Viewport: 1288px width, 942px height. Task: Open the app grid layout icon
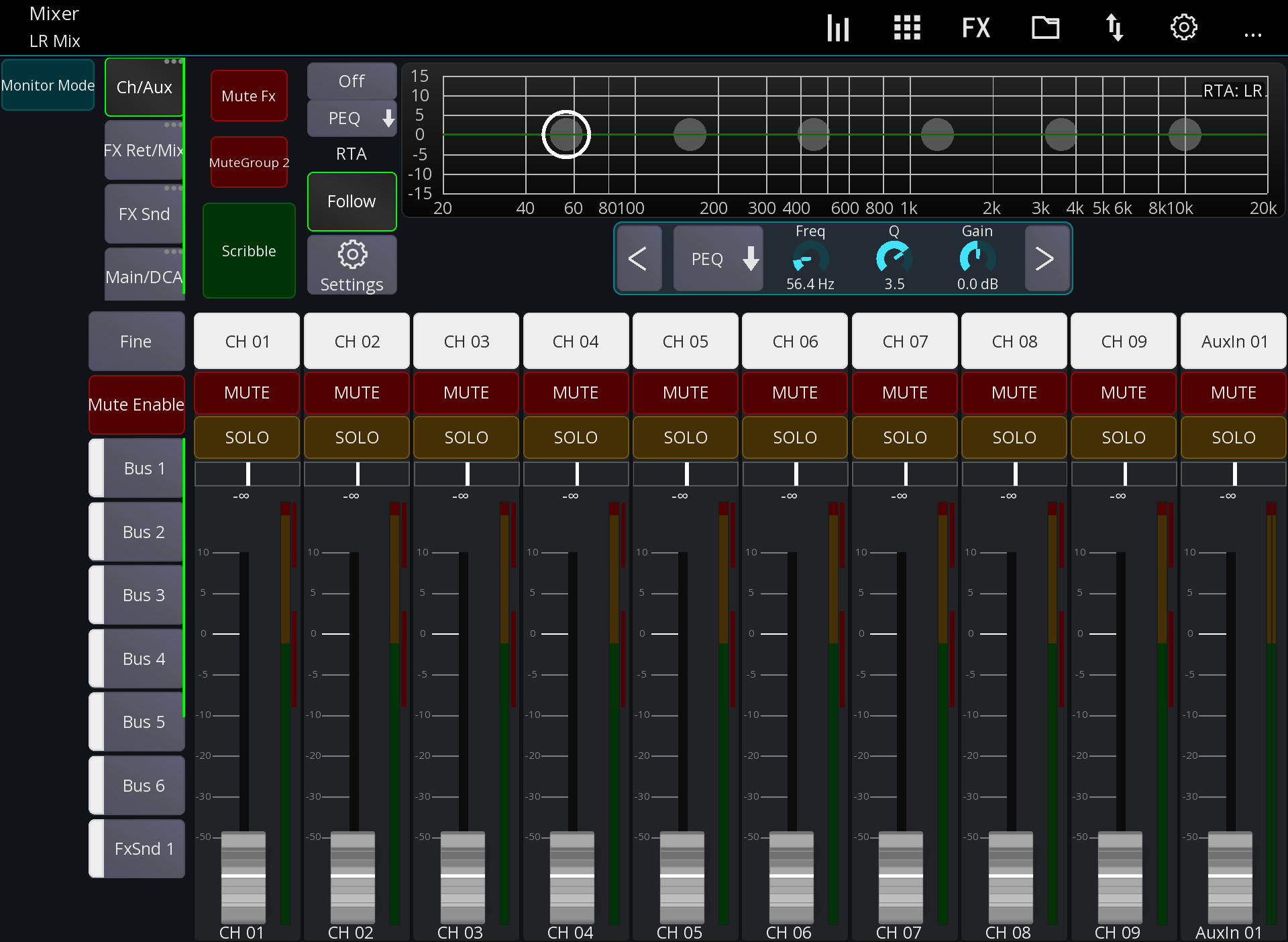tap(907, 28)
